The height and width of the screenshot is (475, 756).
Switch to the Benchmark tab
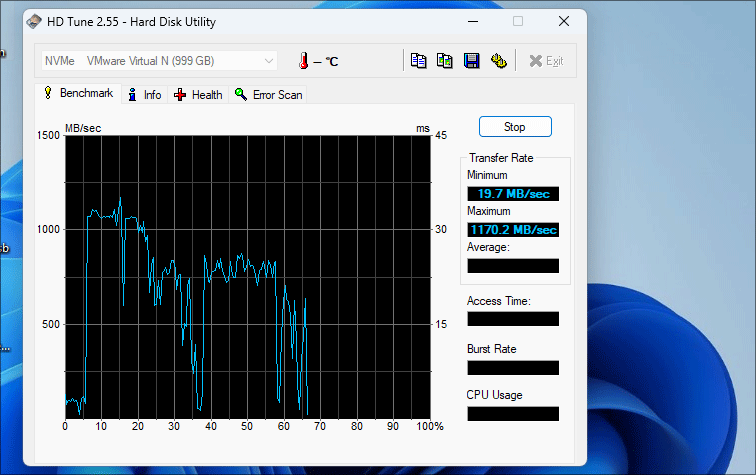(x=78, y=93)
